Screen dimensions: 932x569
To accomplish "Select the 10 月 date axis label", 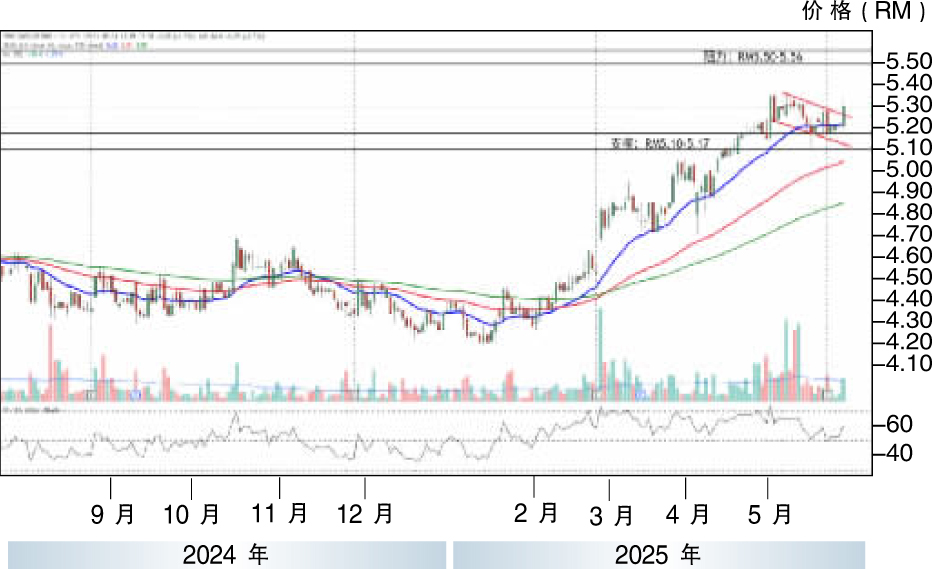I will tap(191, 515).
